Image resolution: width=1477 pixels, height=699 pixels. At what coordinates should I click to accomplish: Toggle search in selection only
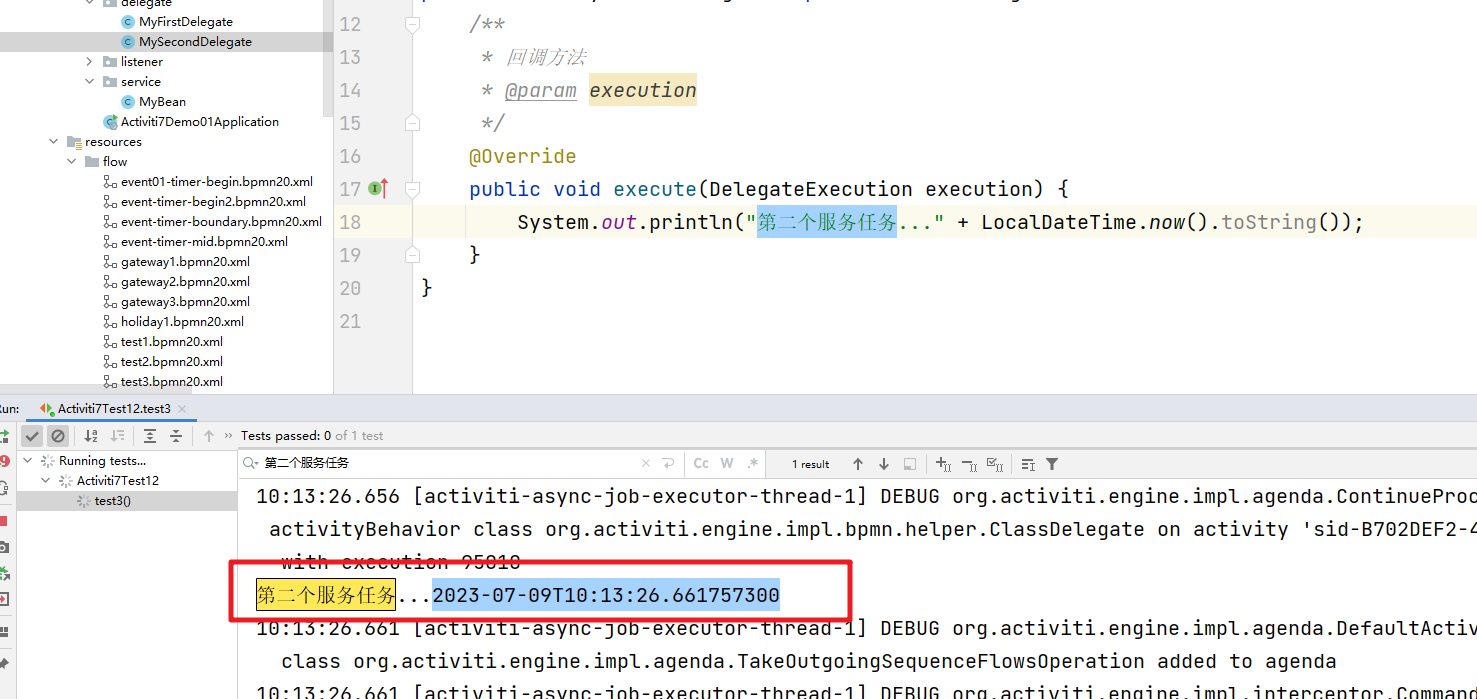pyautogui.click(x=1028, y=464)
